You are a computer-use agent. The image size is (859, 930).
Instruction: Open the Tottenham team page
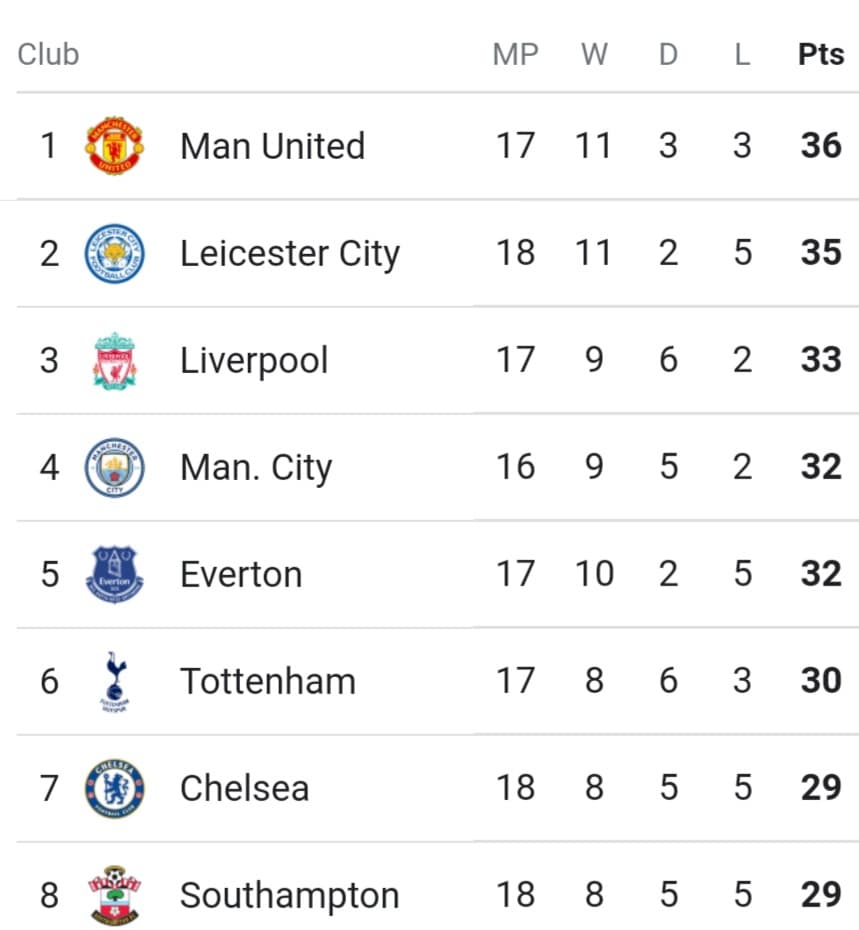(x=268, y=681)
